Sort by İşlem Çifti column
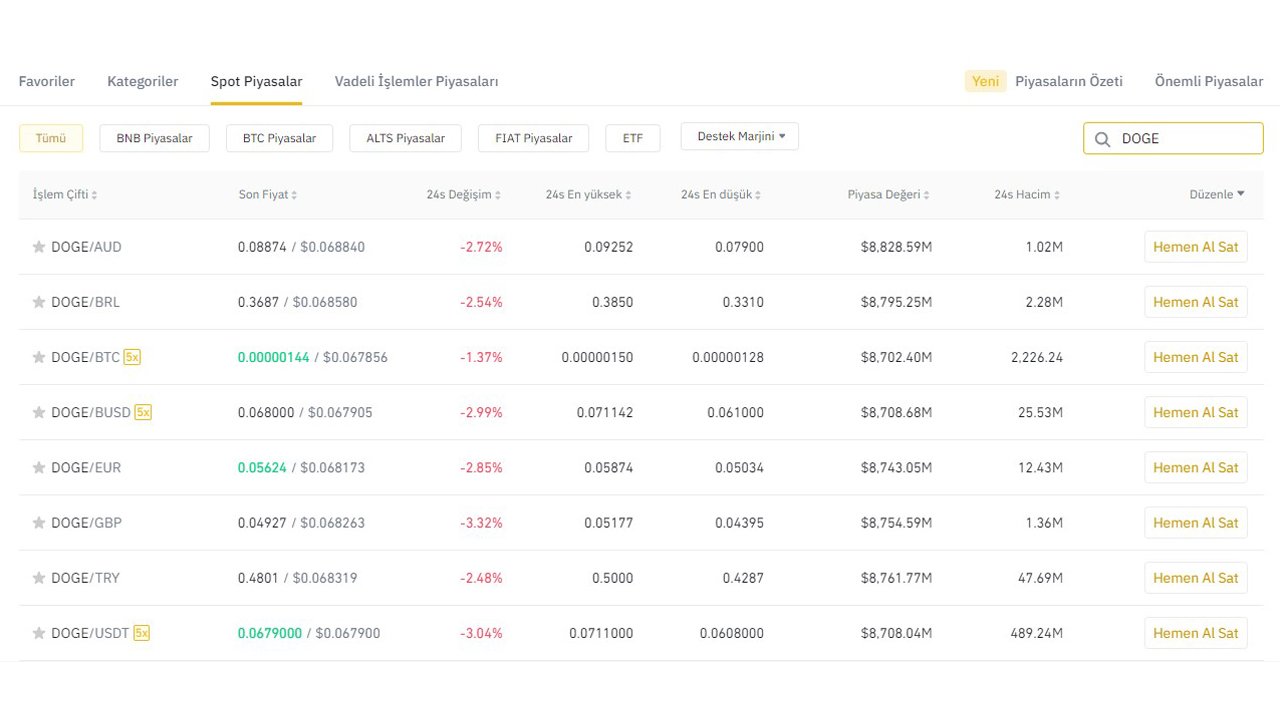Screen dimensions: 1280x720 pyautogui.click(x=65, y=195)
